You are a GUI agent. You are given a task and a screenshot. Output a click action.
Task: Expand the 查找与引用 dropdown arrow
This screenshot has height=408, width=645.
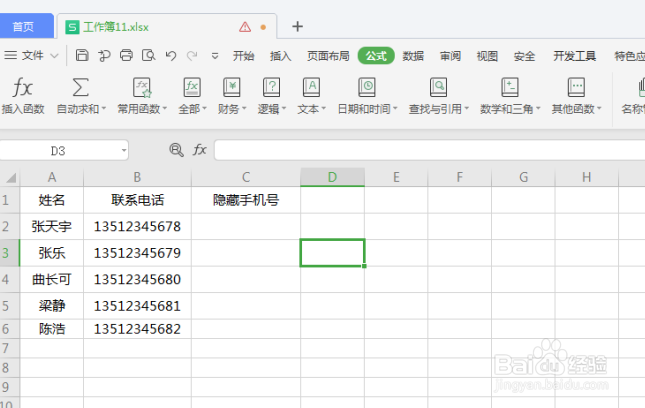pos(466,109)
